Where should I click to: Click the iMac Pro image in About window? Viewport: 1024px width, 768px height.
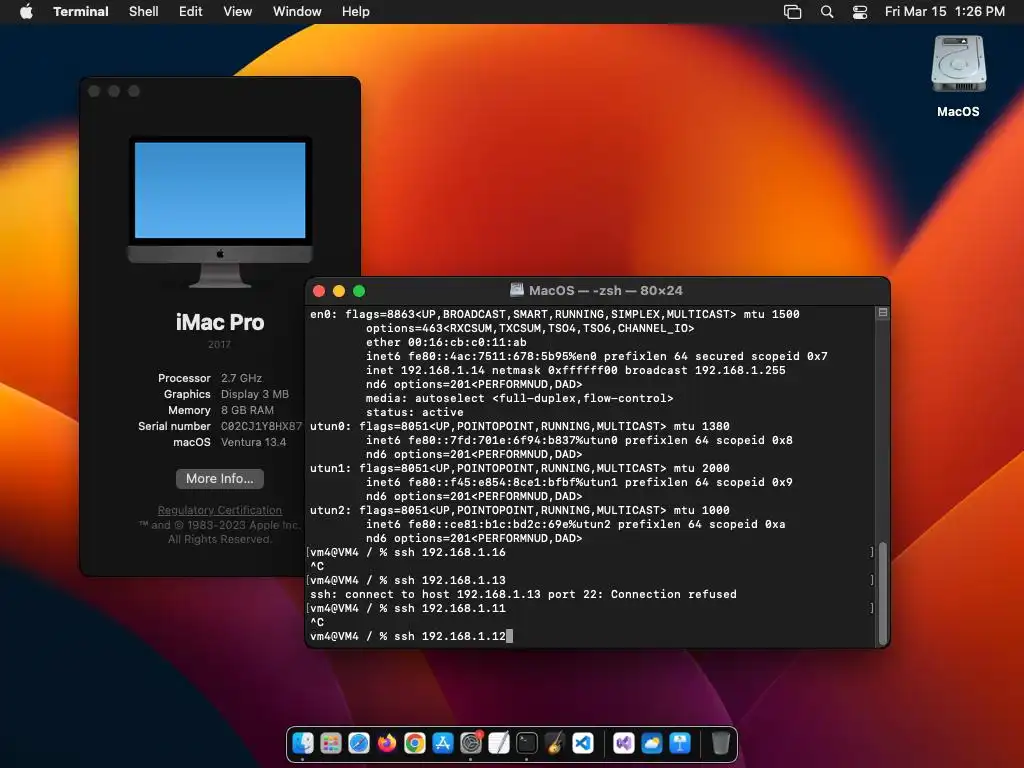coord(220,212)
